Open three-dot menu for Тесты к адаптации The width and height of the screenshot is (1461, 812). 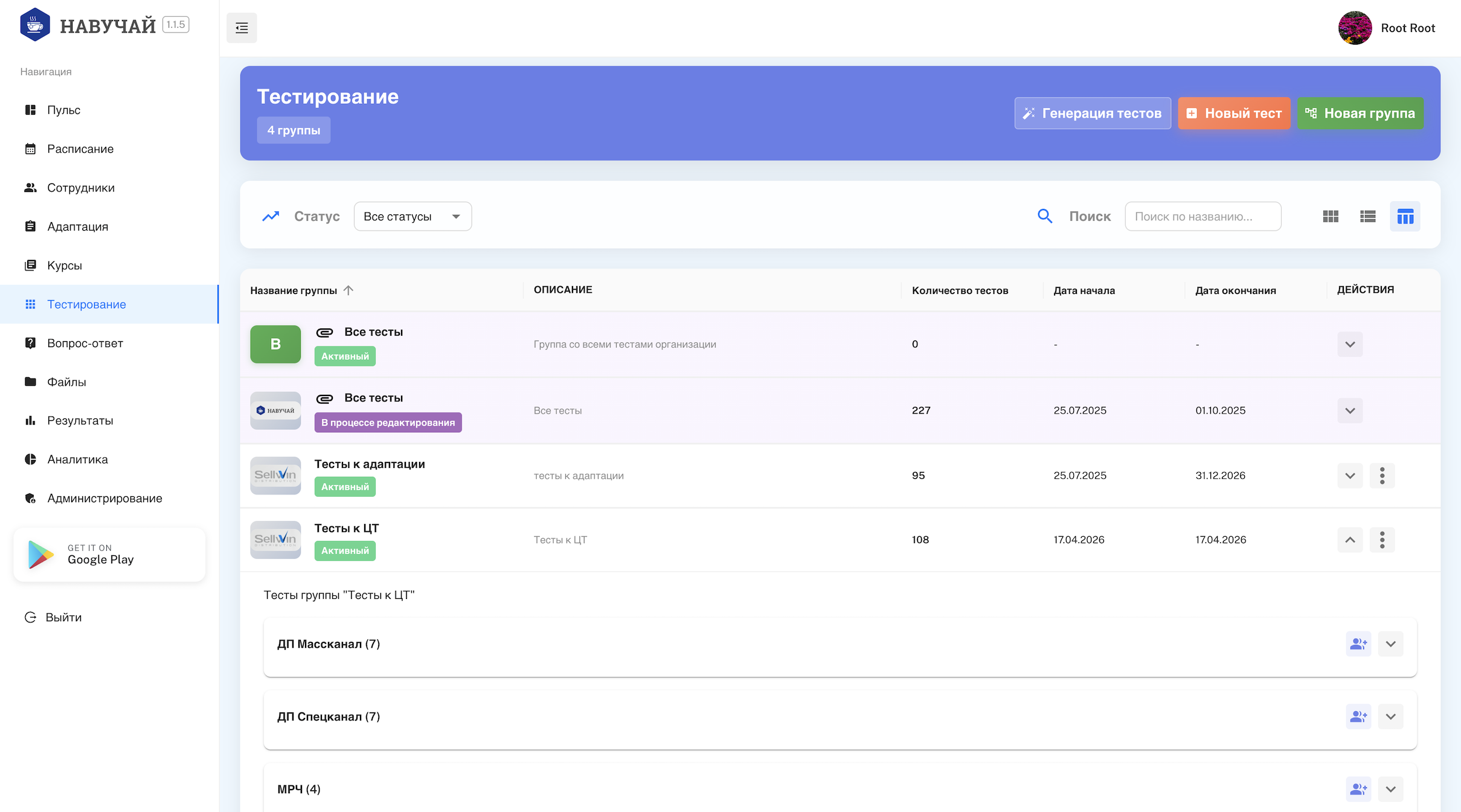point(1382,476)
